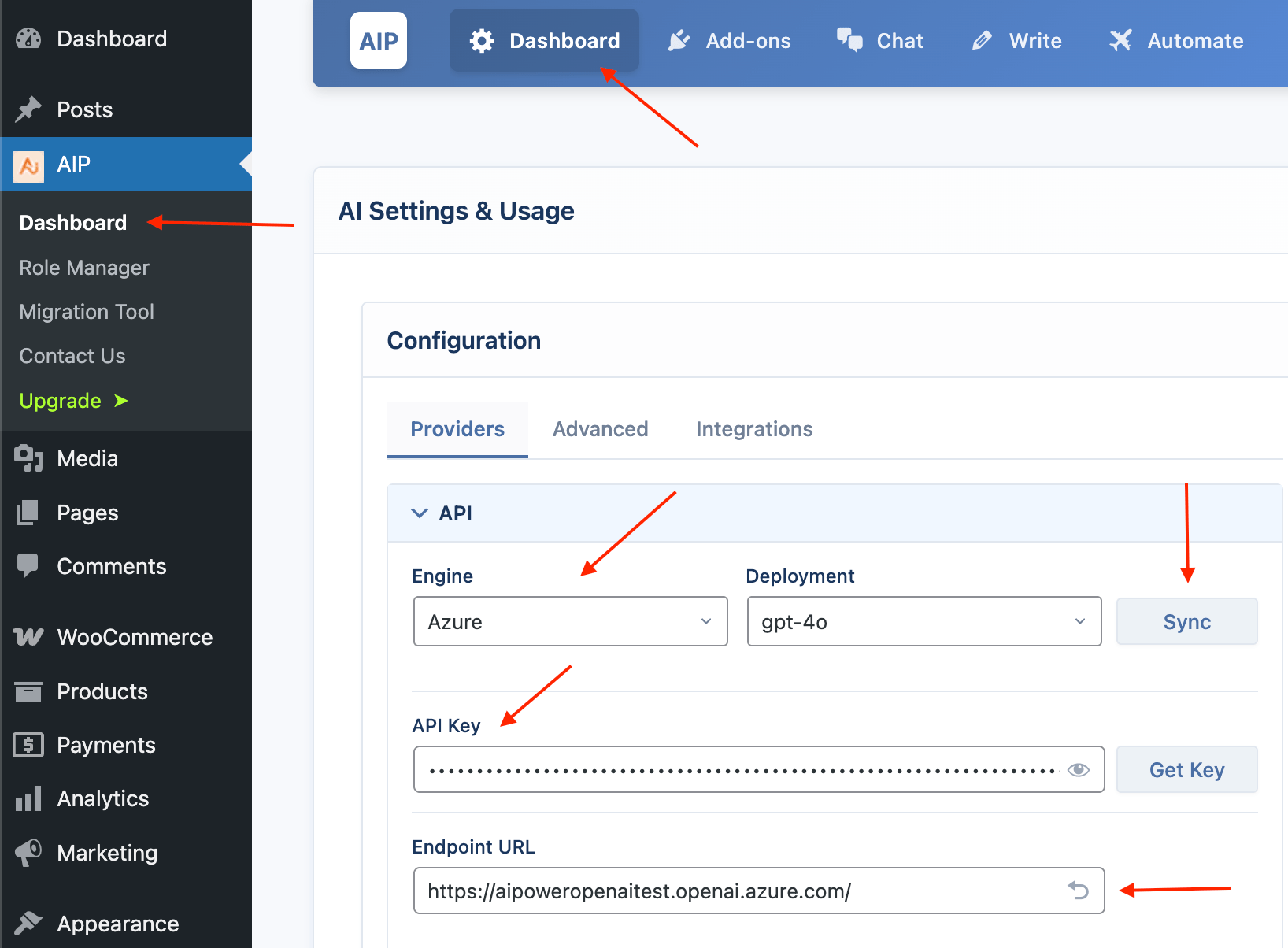Click the Posts pushpin icon
The height and width of the screenshot is (948, 1288).
(28, 109)
